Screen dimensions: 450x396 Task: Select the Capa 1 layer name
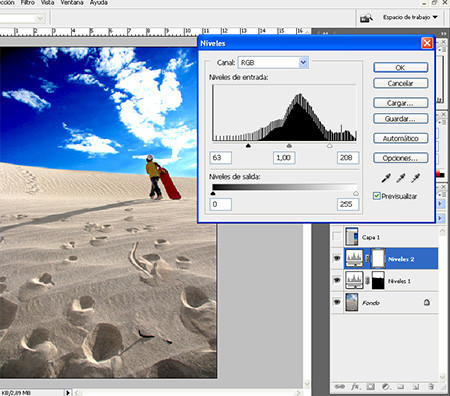click(371, 237)
